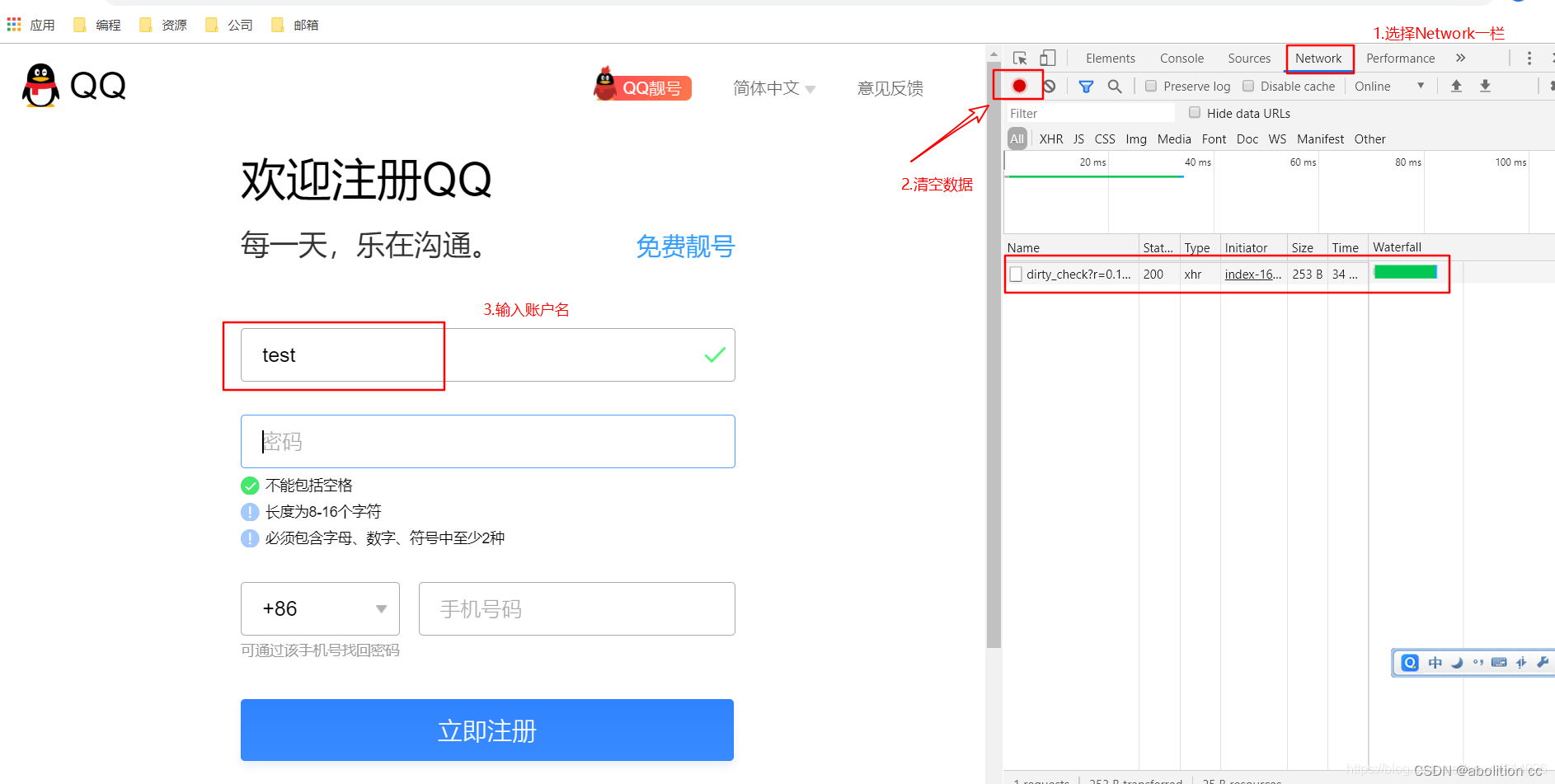Show more DevTools tabs chevron
Screen dimensions: 1555x784
[x=1460, y=58]
